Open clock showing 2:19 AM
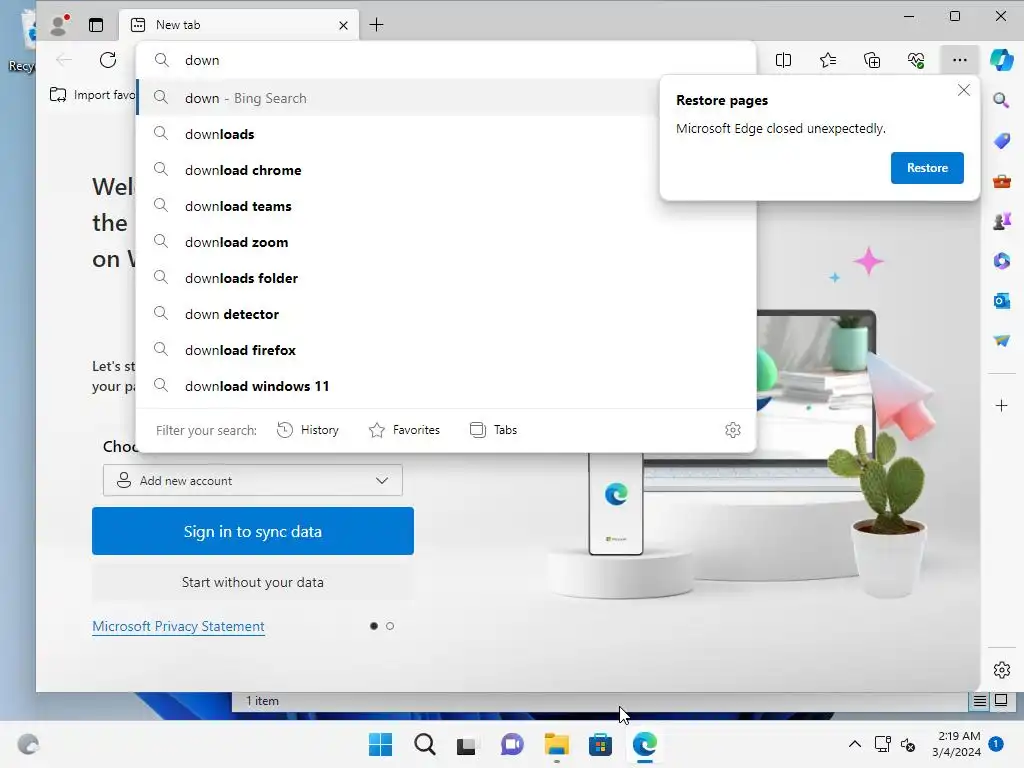 click(x=956, y=744)
